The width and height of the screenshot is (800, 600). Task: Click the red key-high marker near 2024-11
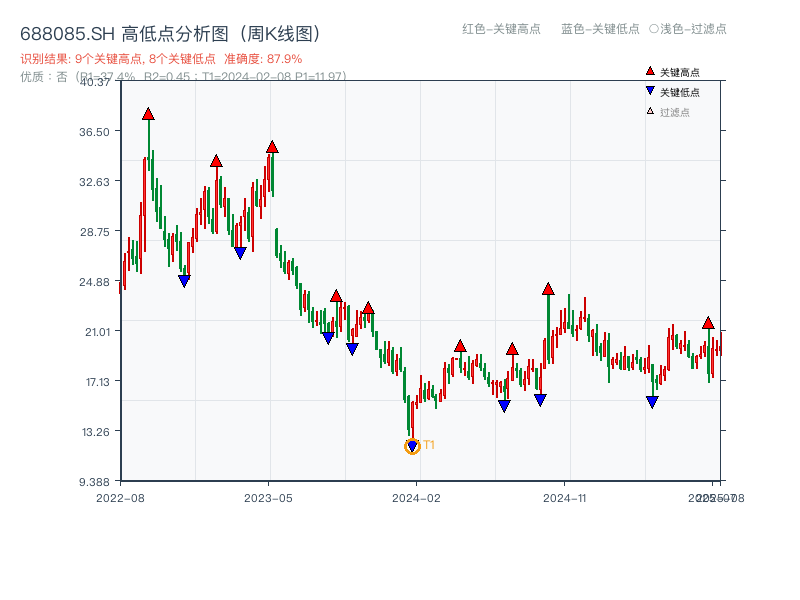coord(548,288)
